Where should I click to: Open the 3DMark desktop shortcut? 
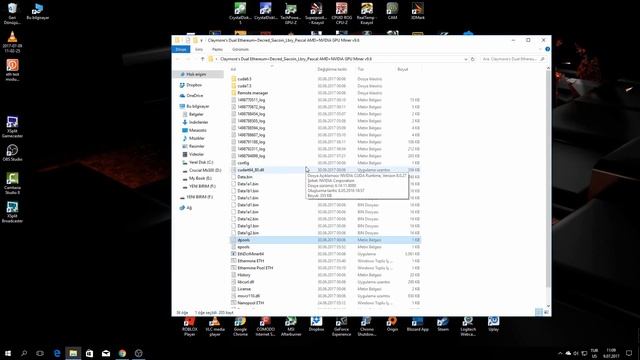pos(418,11)
